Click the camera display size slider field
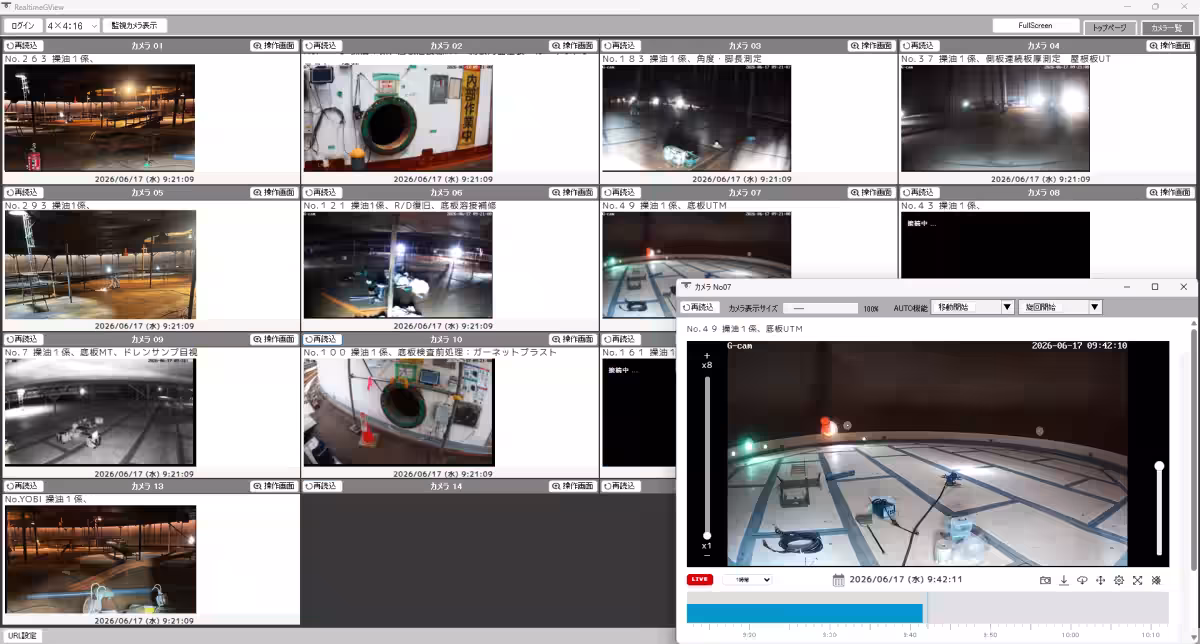 (x=820, y=308)
